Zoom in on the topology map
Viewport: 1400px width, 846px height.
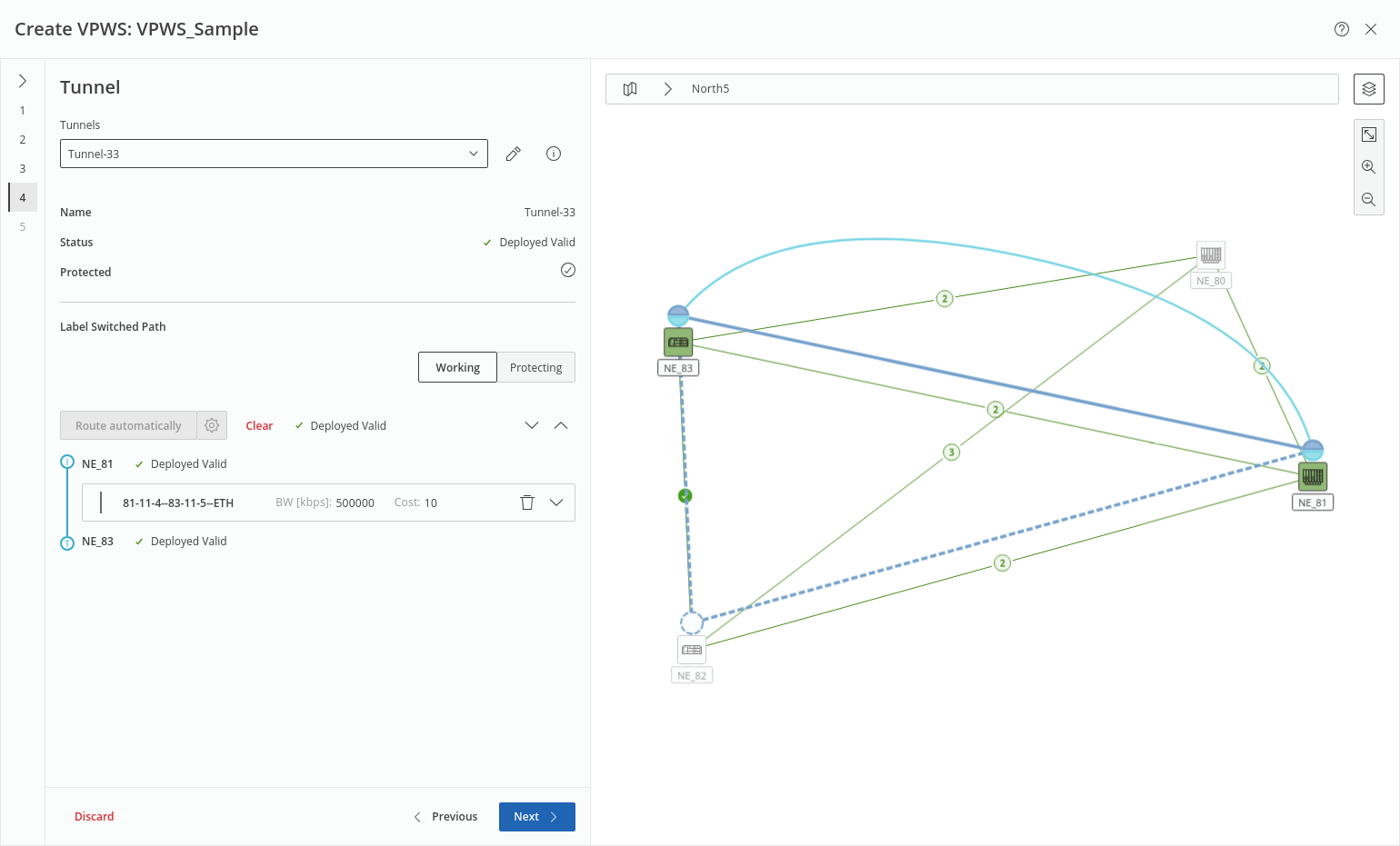coord(1368,167)
